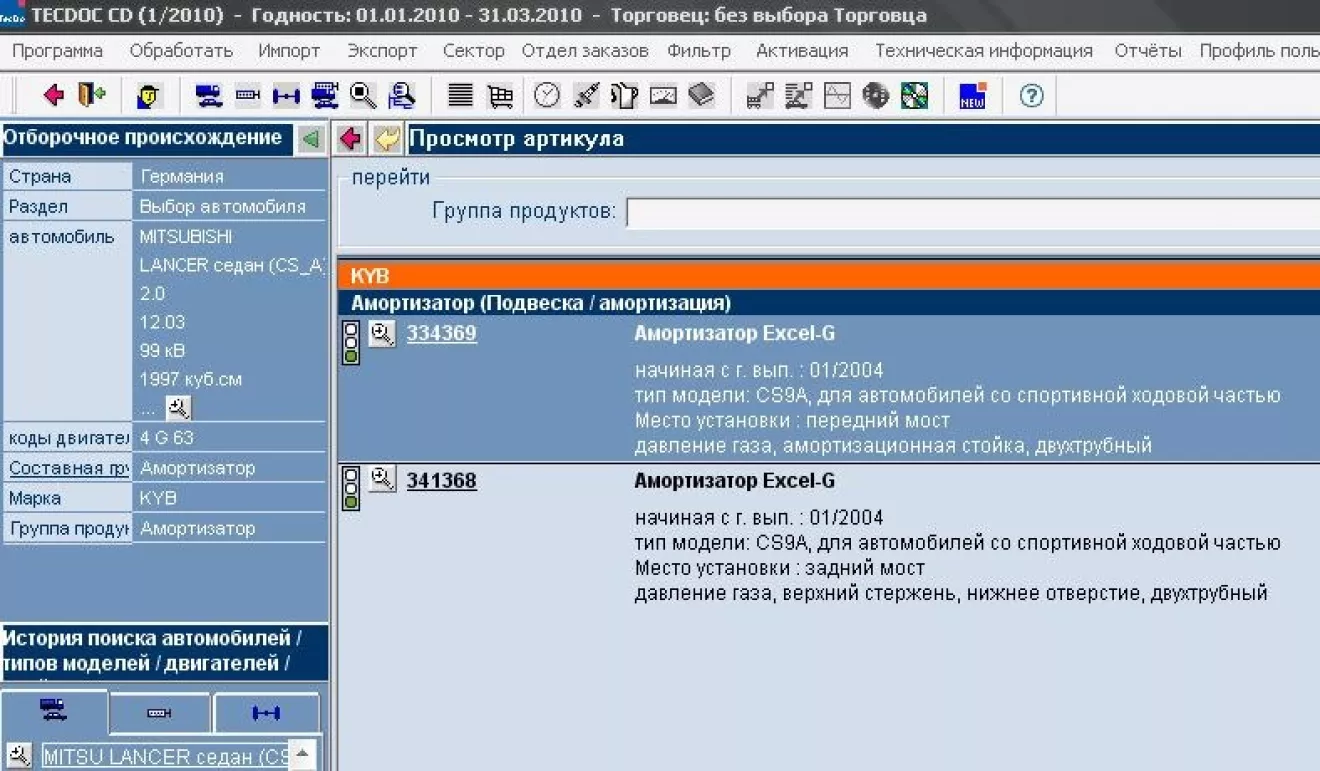Click the exit door icon in the toolbar
This screenshot has width=1320, height=771.
point(92,95)
